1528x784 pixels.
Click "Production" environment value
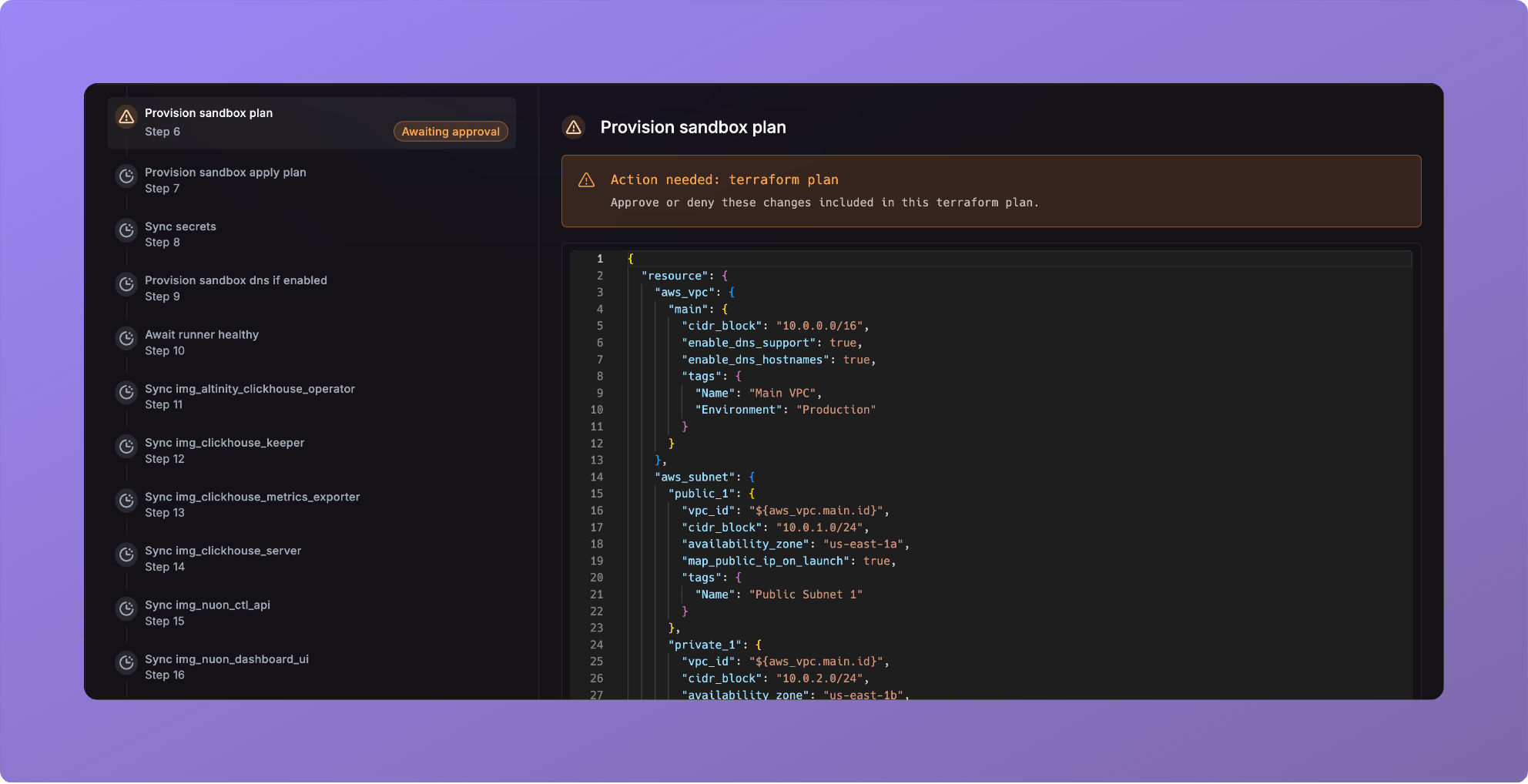tap(836, 410)
